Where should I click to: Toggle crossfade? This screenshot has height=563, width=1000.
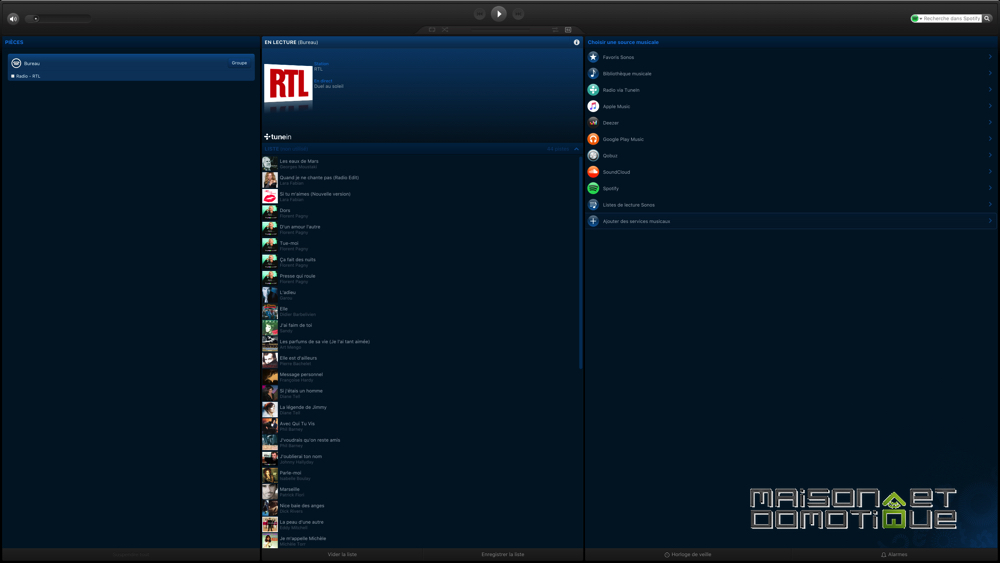point(555,29)
